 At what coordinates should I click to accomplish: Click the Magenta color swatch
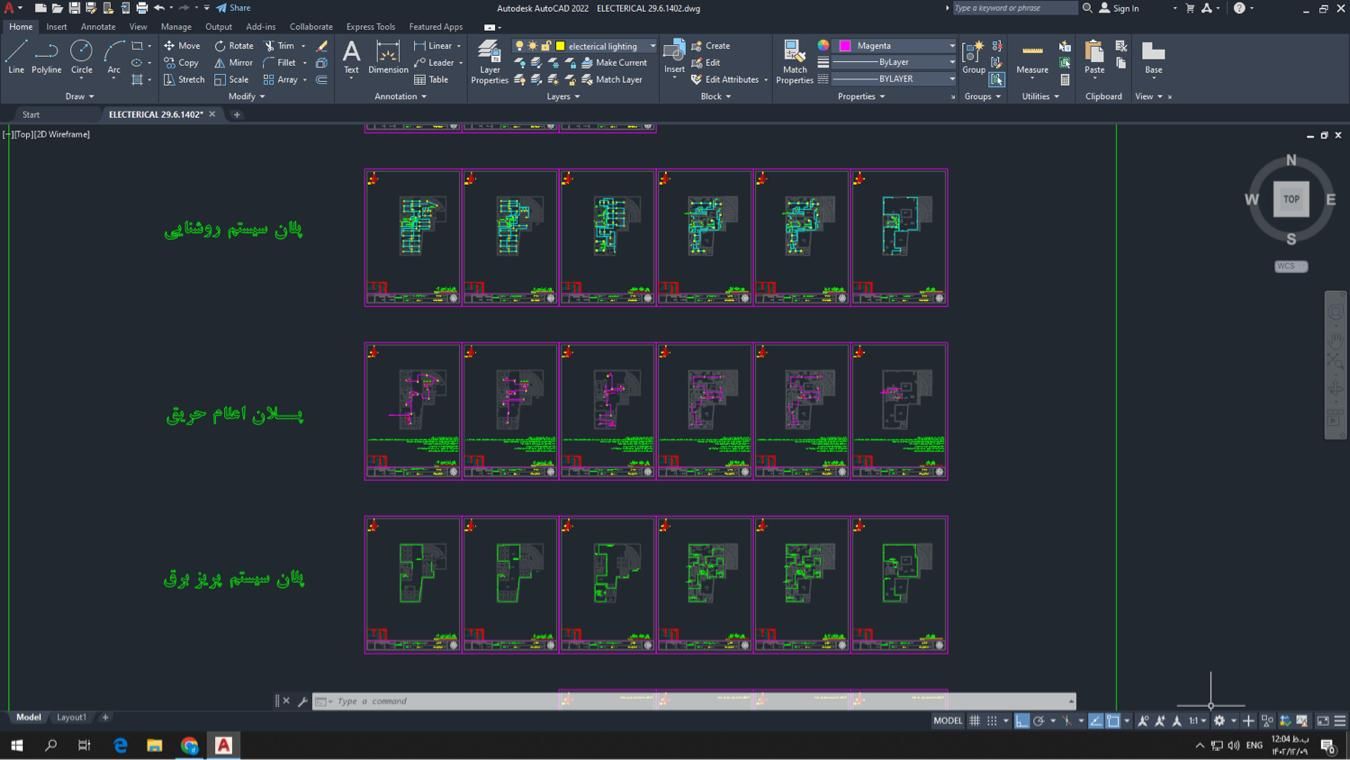845,46
